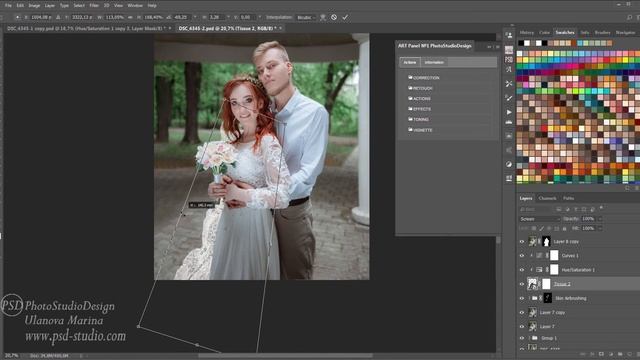Click the PSD panel icon in side dock

509,60
